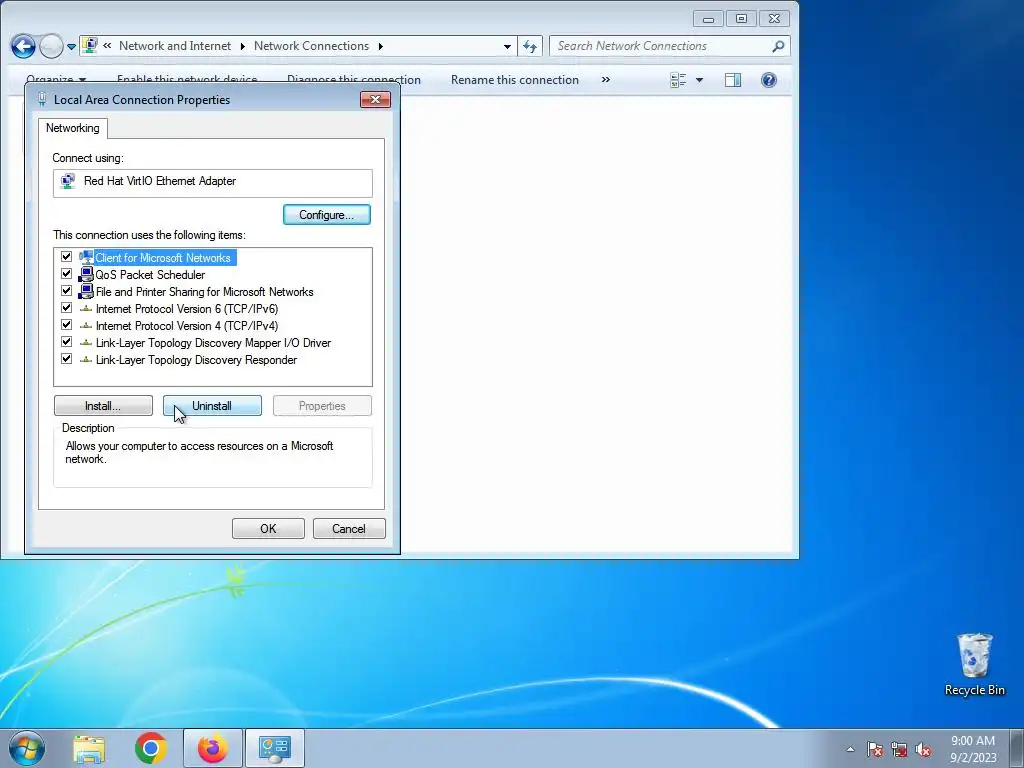Refresh the Network Connections view
1024x768 pixels.
point(530,46)
